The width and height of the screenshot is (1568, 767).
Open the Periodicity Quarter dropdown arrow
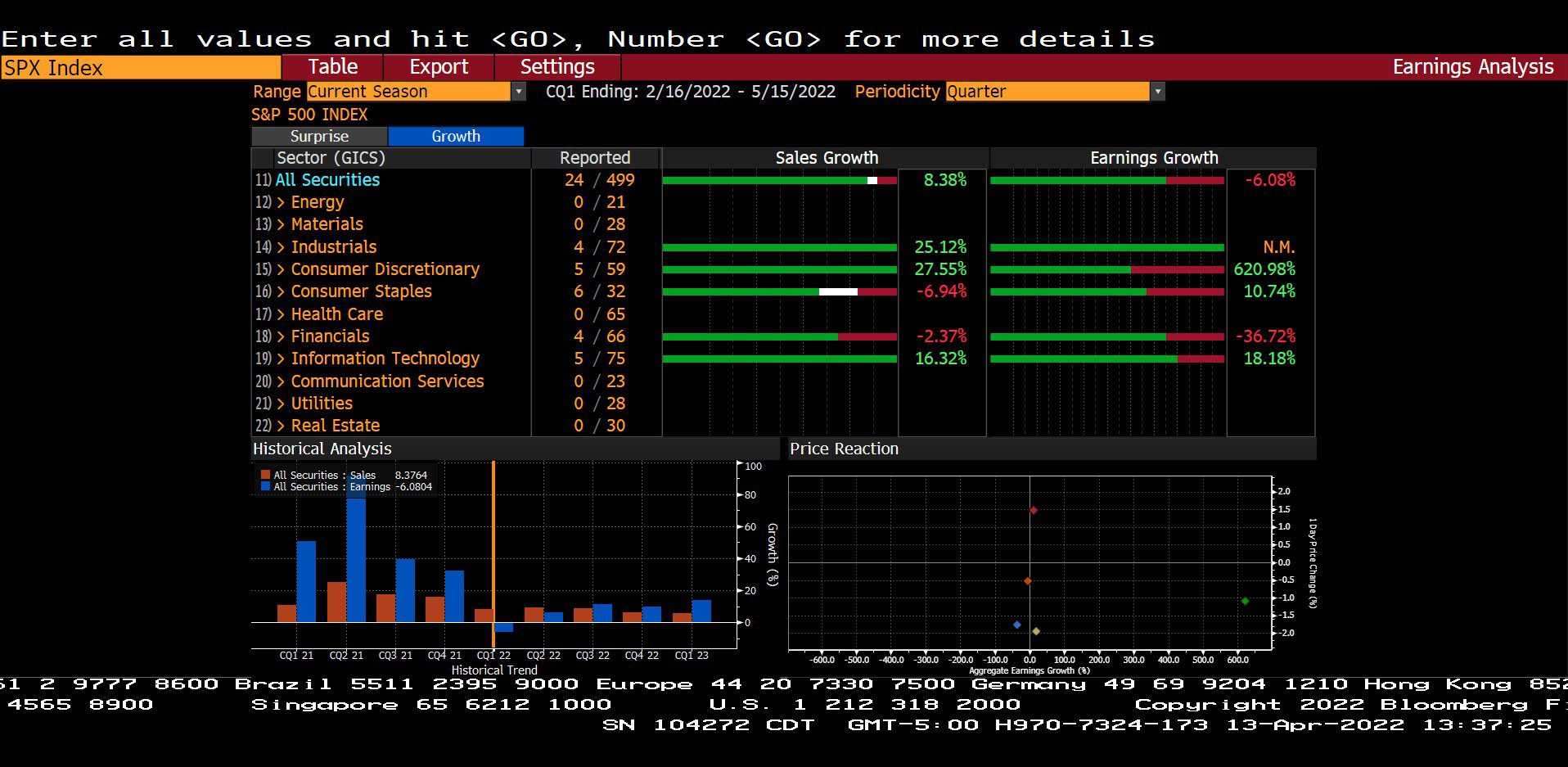1157,92
